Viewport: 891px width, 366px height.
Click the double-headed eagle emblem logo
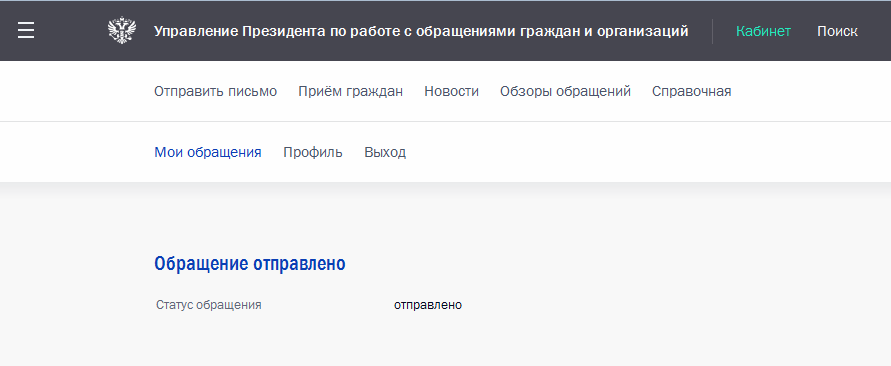tap(122, 31)
